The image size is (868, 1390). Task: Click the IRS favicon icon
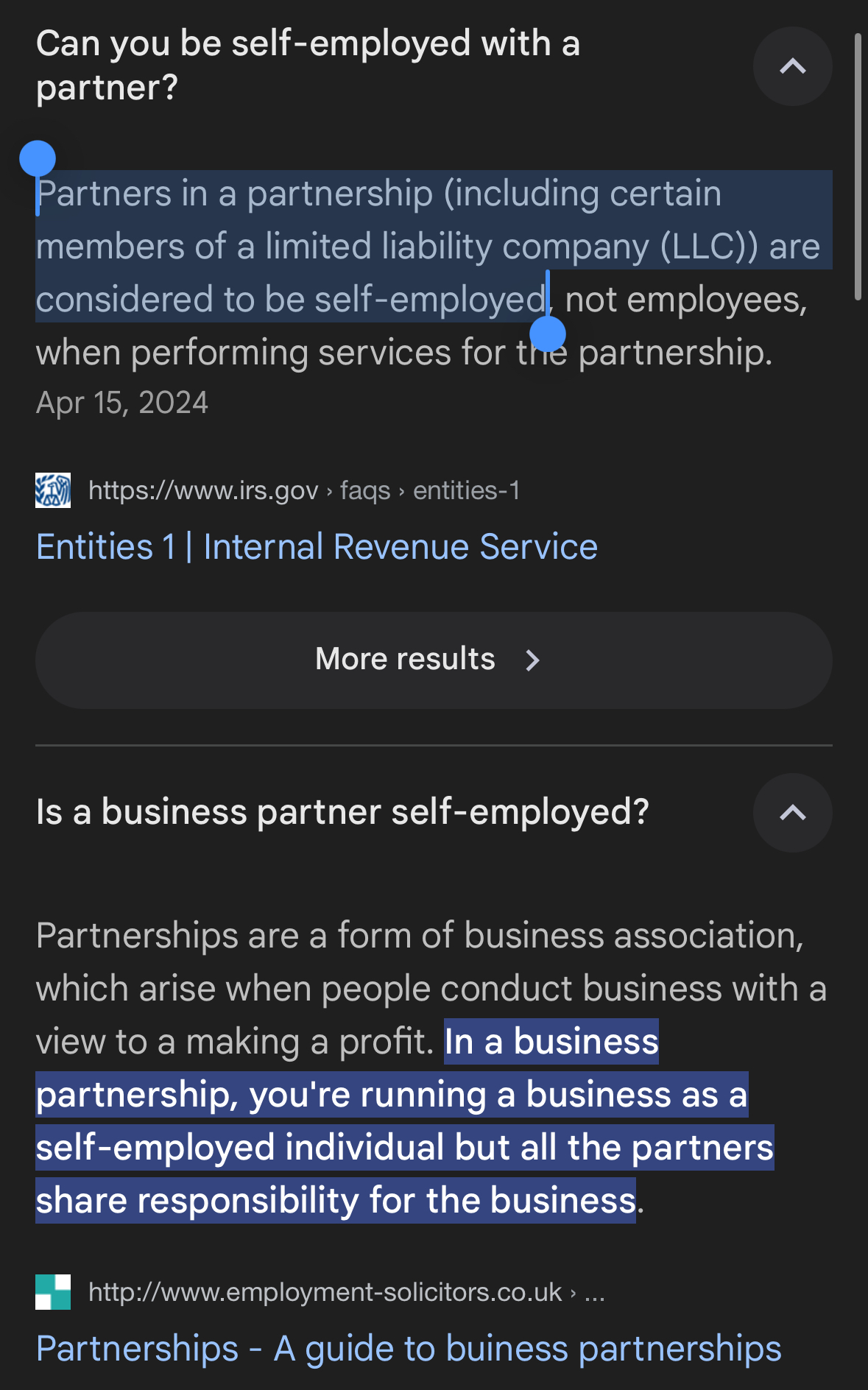[x=53, y=490]
